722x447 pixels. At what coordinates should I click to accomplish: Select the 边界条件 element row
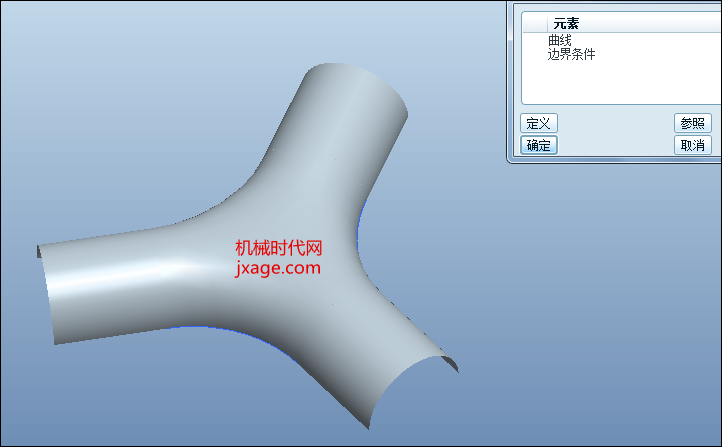point(571,55)
